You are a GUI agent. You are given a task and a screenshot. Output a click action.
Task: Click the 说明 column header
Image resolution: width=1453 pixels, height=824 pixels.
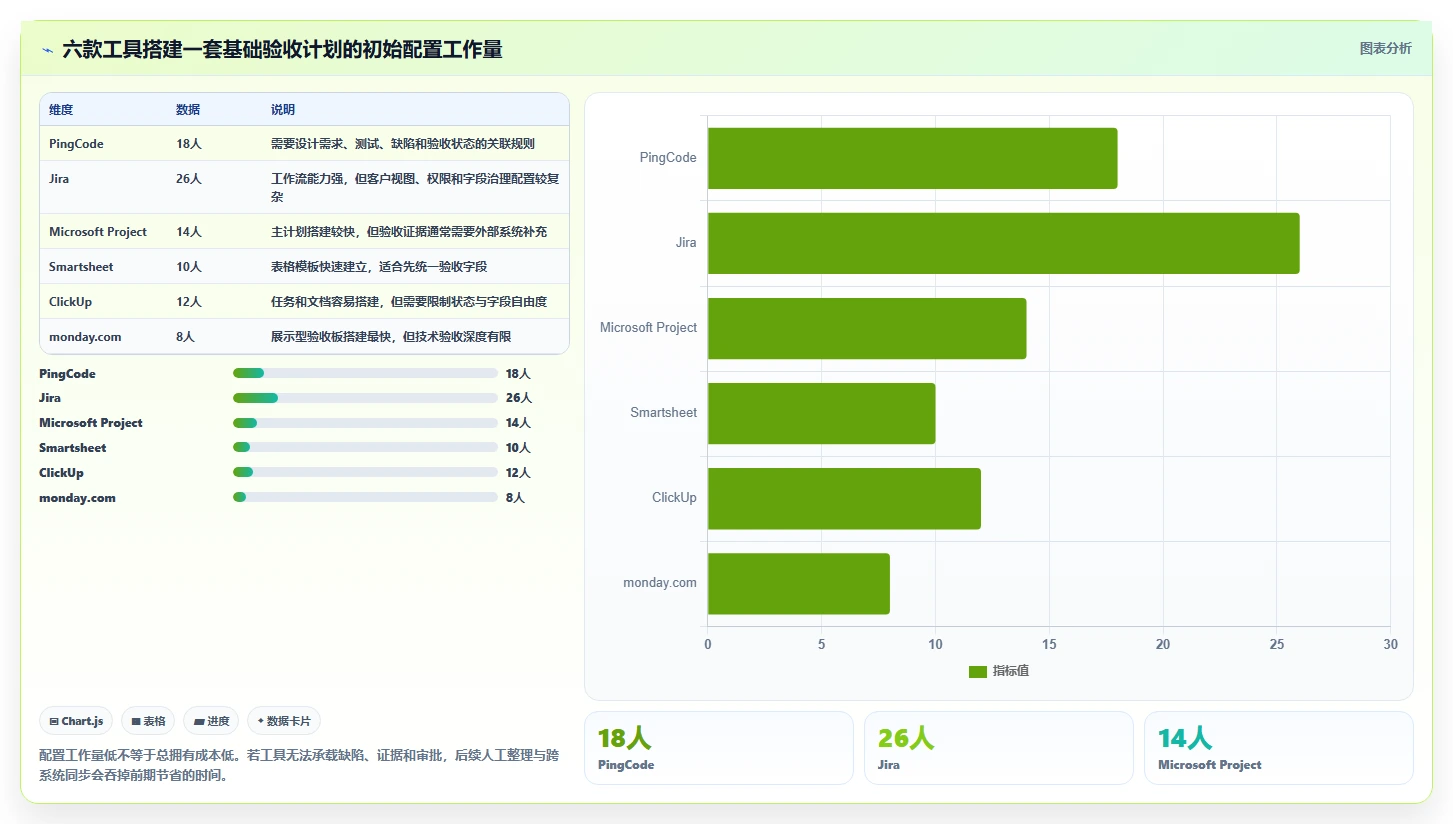tap(283, 110)
